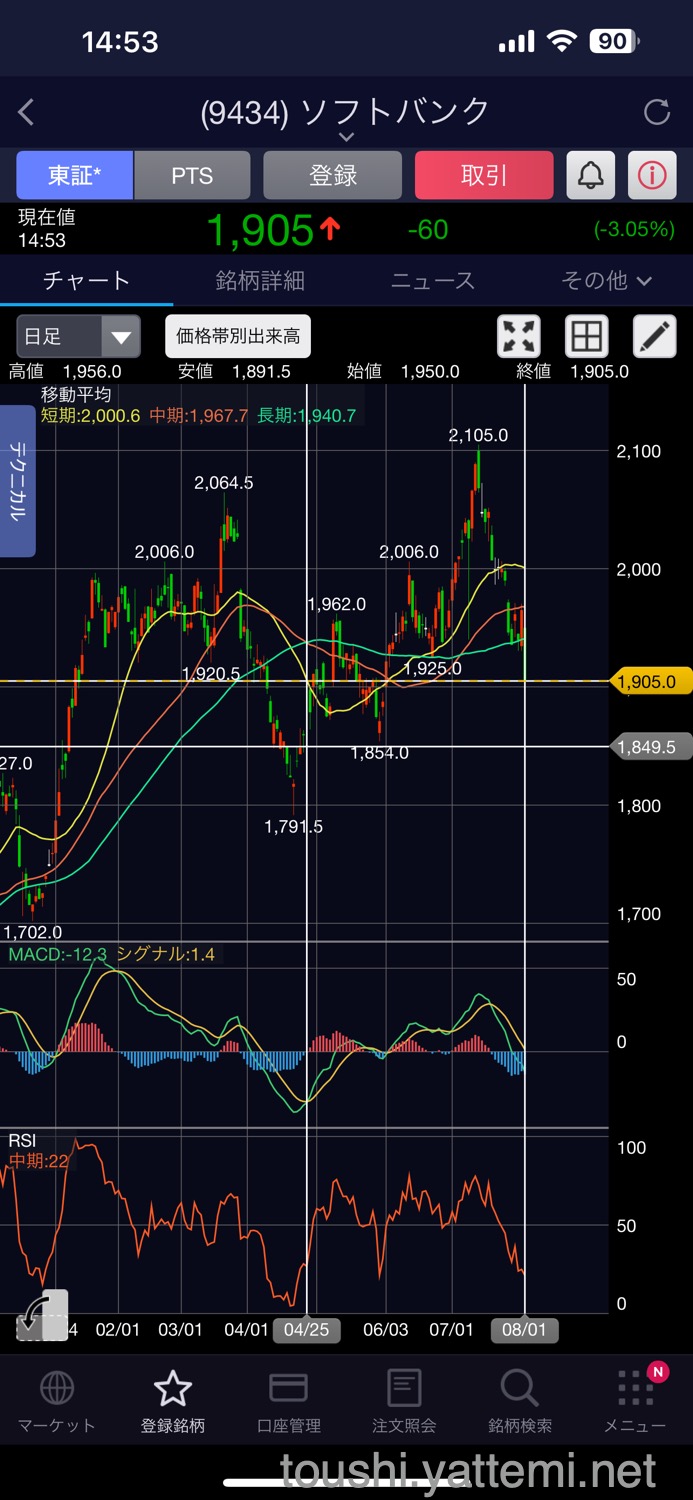Screen dimensions: 693x1500
Task: Expand chevron below the stock name
Action: click(346, 137)
